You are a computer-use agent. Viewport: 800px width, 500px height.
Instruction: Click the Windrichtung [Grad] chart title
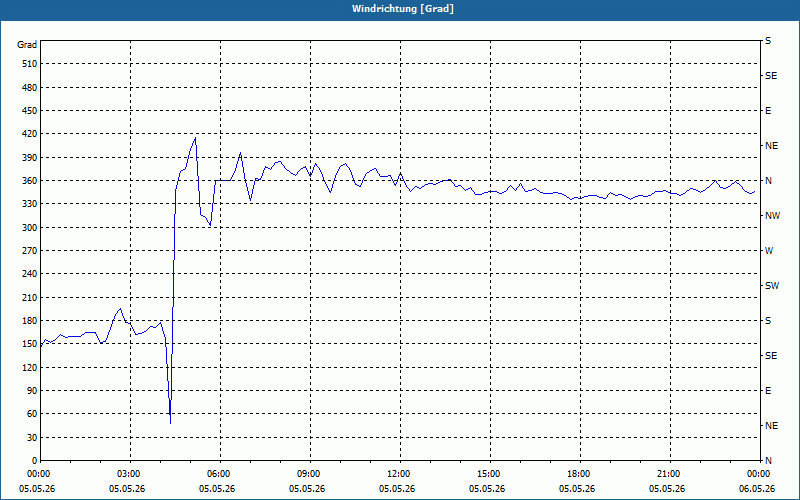(x=403, y=9)
